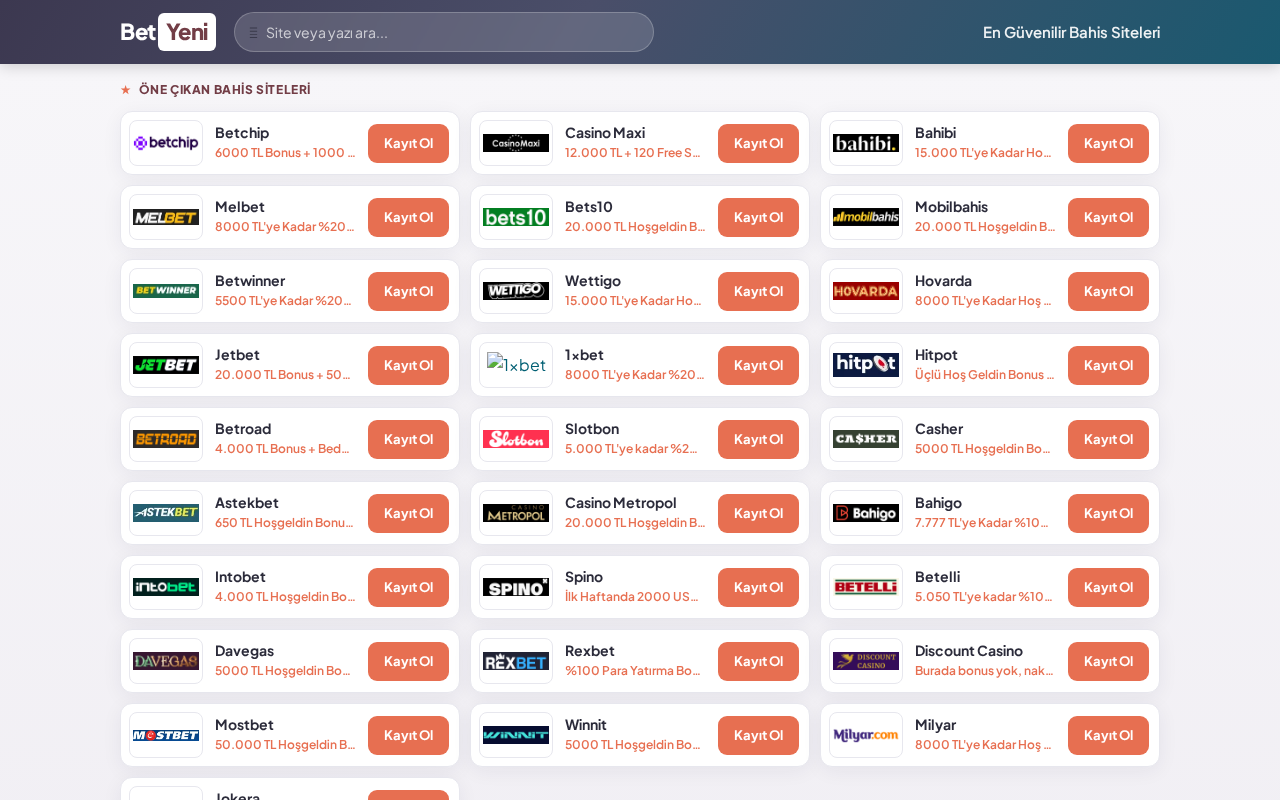This screenshot has width=1280, height=800.
Task: Sign up at Hovarda via Kayıt Ol
Action: click(1108, 291)
